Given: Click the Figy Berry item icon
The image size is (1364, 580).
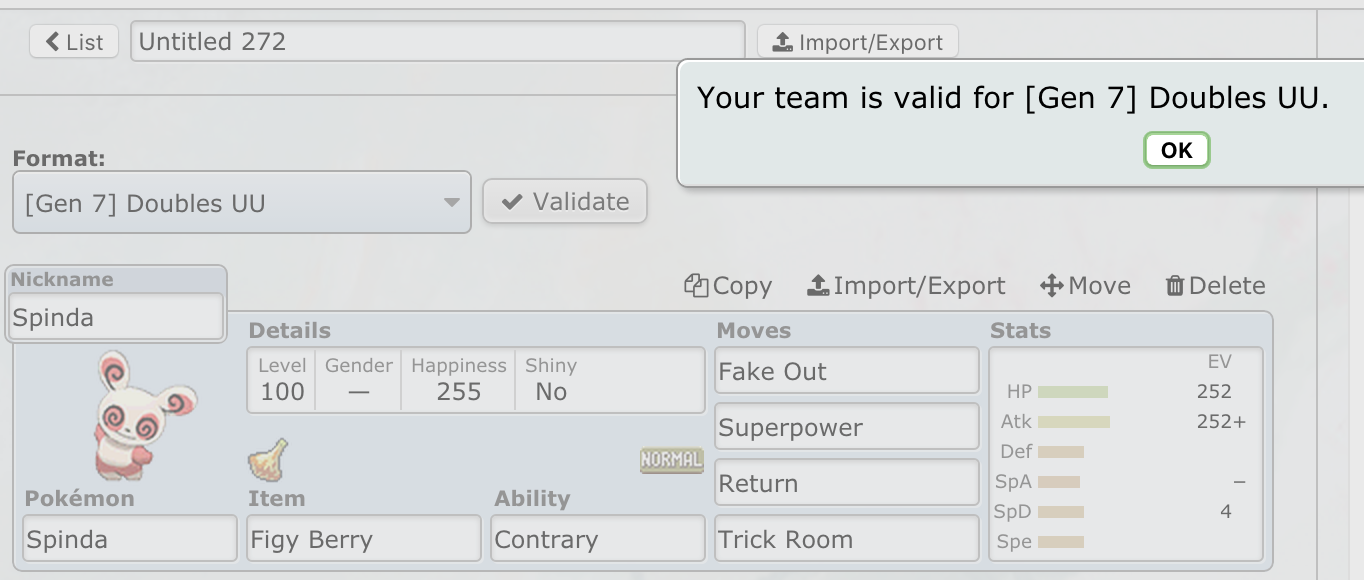Looking at the screenshot, I should (x=267, y=460).
